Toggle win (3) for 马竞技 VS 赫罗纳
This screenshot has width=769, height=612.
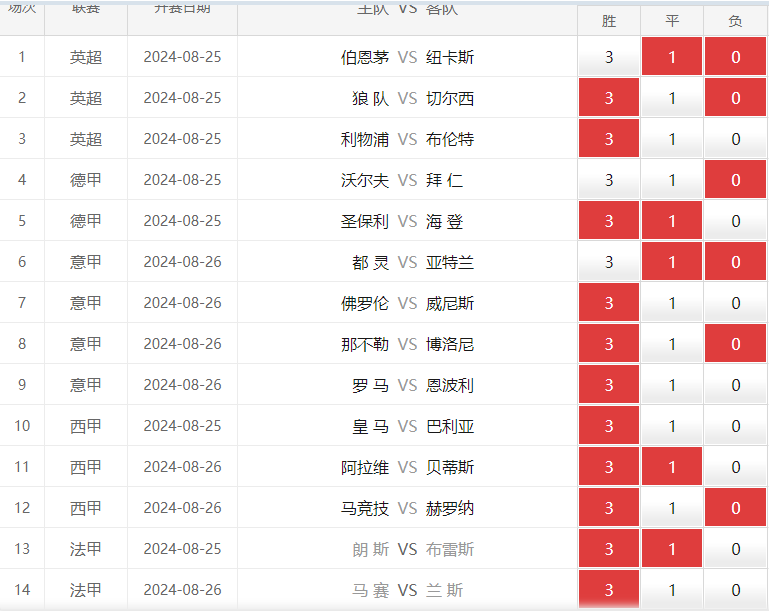(609, 508)
